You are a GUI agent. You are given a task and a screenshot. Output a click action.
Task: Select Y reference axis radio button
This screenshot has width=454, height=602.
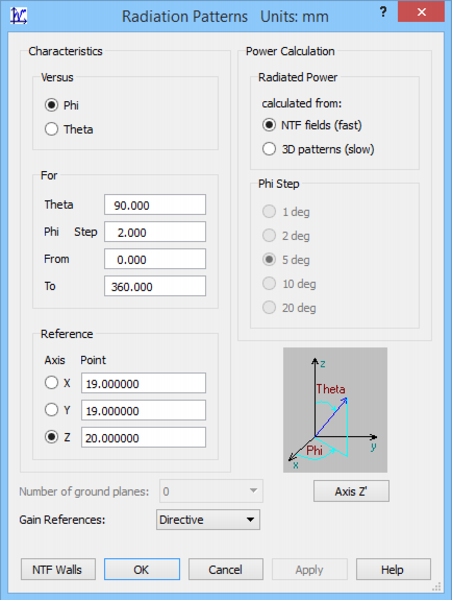[51, 410]
